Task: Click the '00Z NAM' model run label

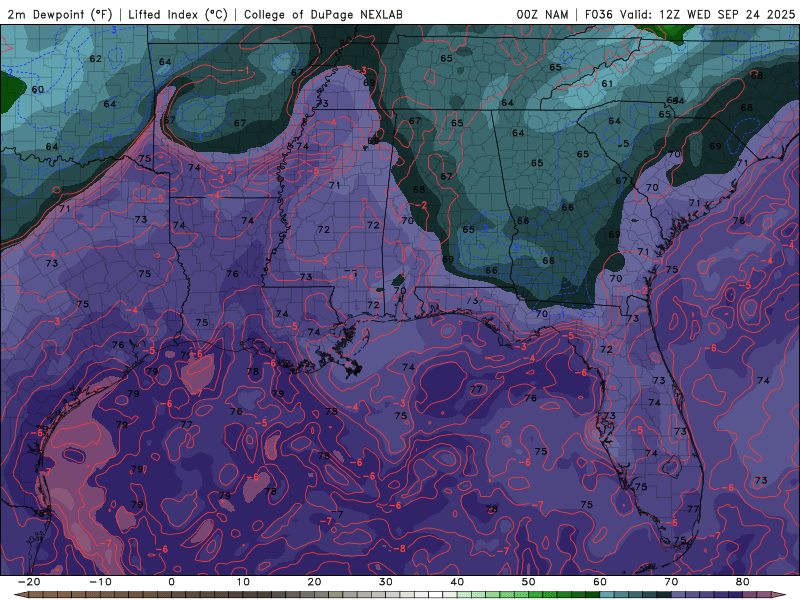Action: click(x=542, y=15)
